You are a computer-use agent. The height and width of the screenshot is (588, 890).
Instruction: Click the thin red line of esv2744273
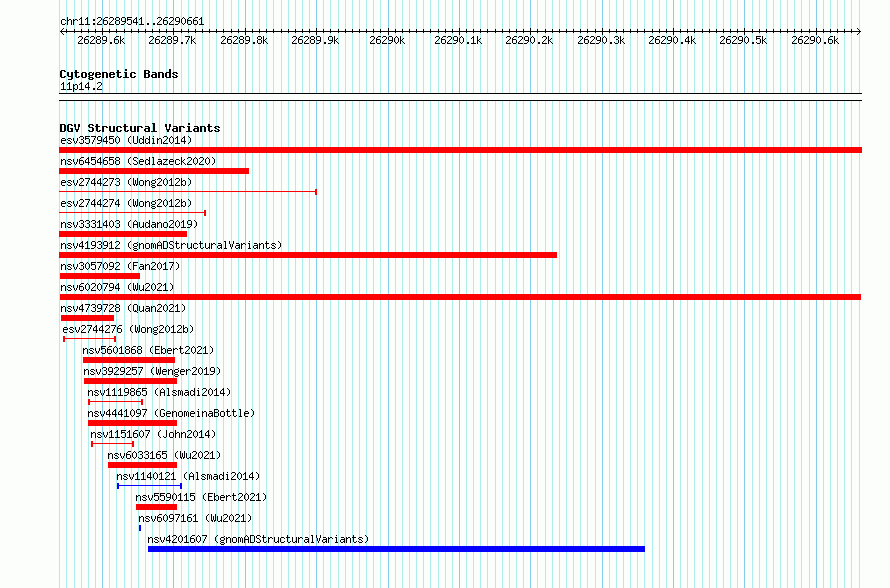coord(188,192)
